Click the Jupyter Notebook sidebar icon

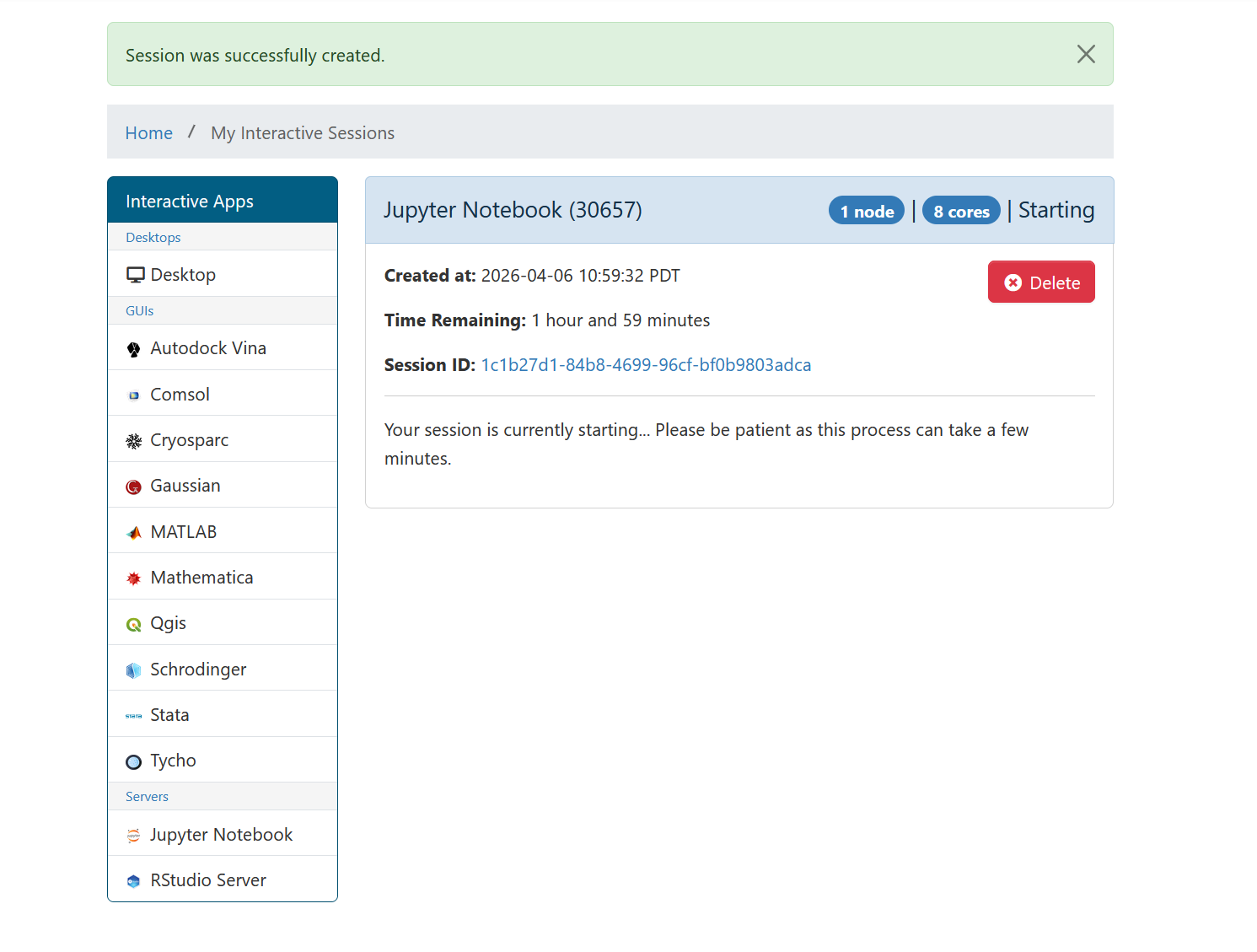tap(133, 836)
